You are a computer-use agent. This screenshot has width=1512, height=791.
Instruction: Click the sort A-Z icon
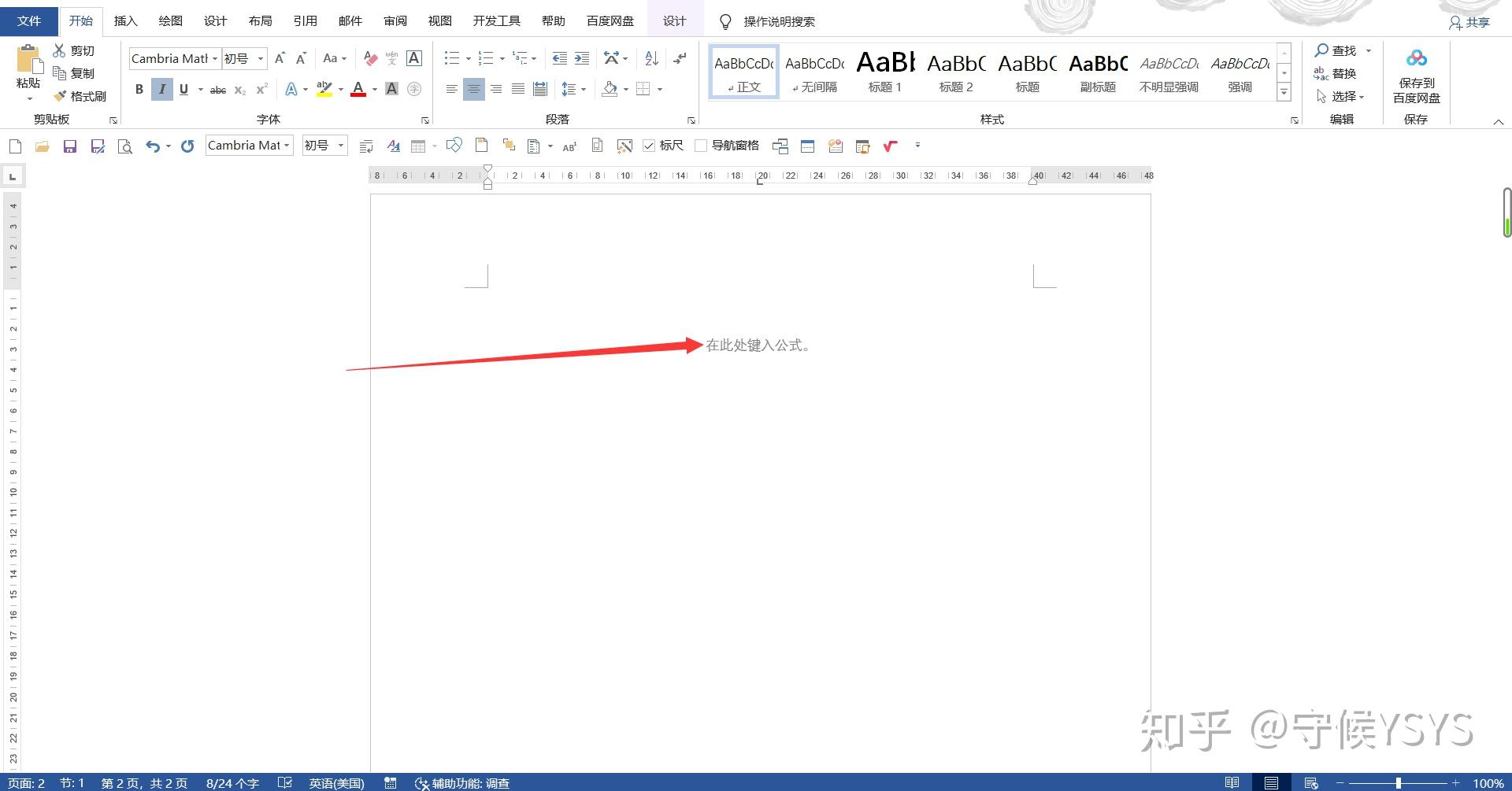(651, 58)
